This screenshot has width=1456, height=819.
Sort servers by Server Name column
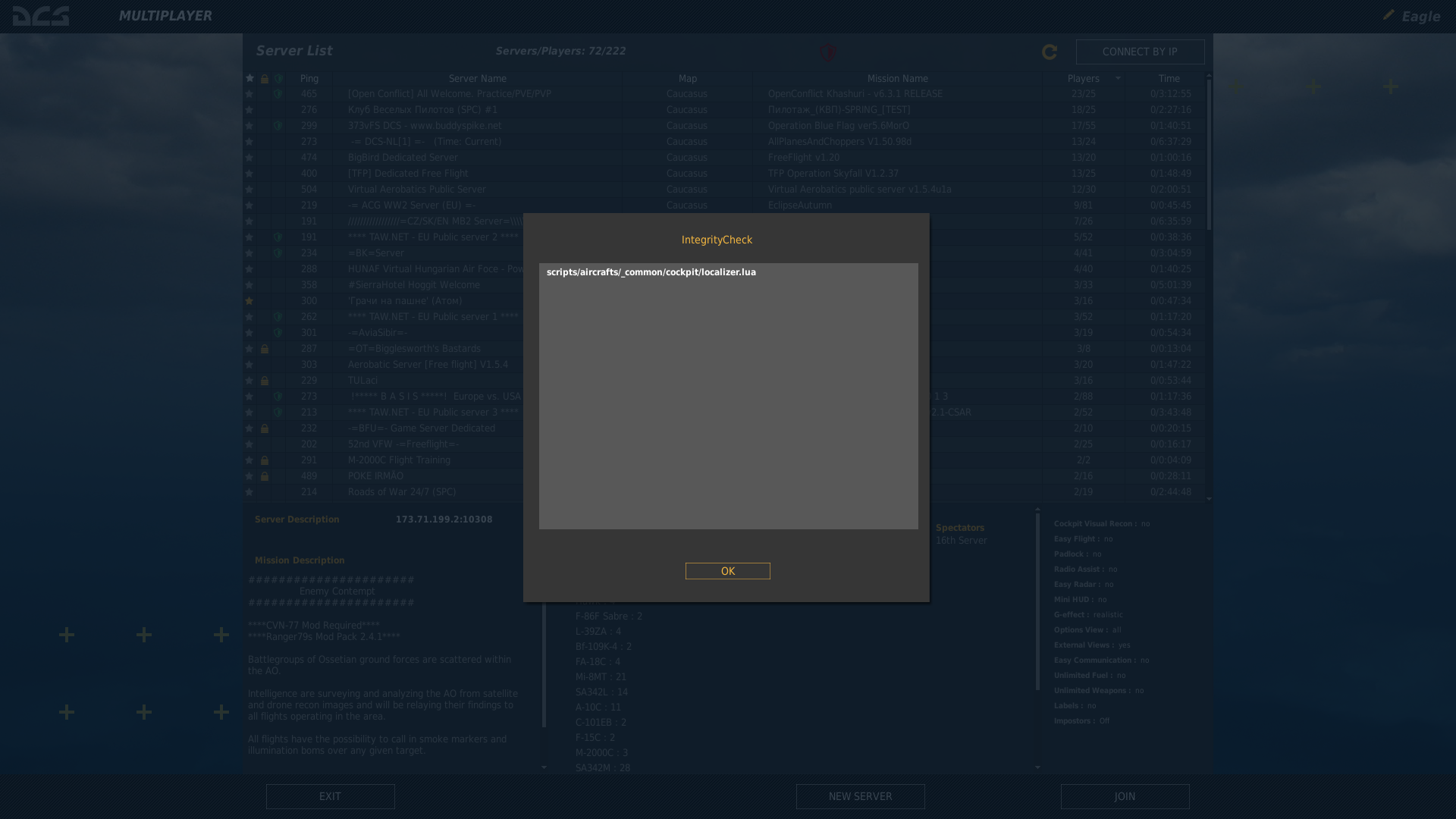pyautogui.click(x=477, y=79)
